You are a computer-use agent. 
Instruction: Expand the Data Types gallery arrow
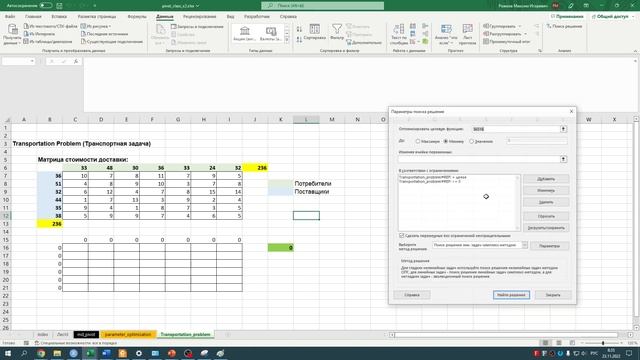[287, 40]
